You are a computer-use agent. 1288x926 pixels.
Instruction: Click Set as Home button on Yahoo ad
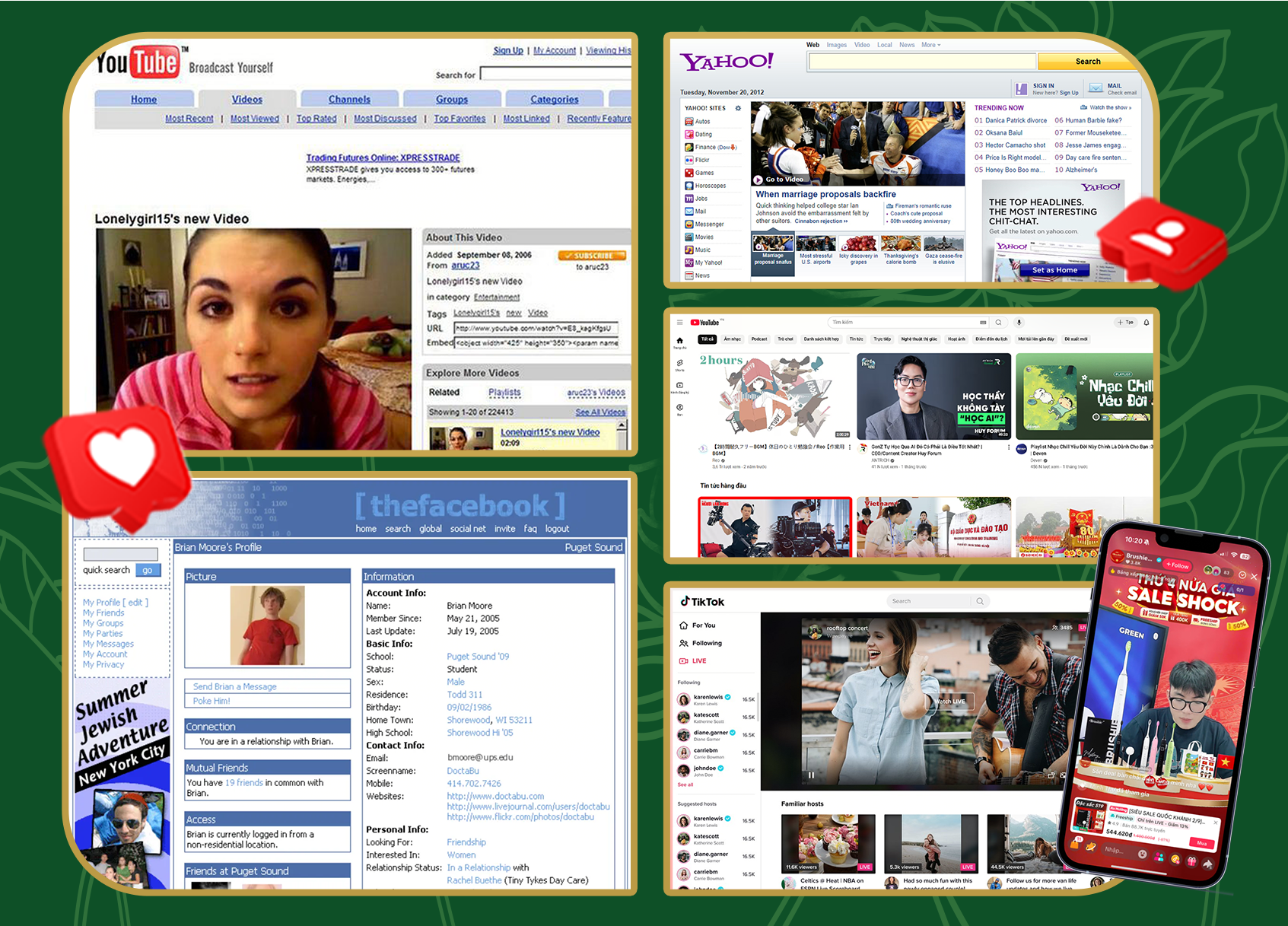[x=1054, y=270]
